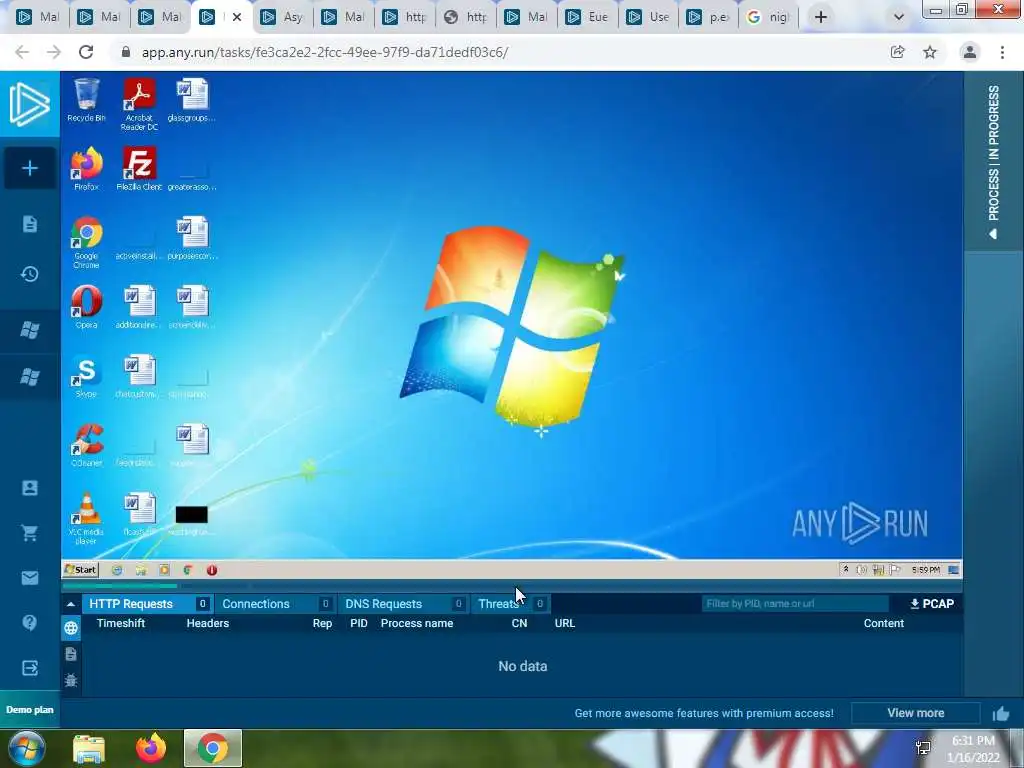
Task: Select the debug bug icon in bottom panel
Action: coord(71,680)
